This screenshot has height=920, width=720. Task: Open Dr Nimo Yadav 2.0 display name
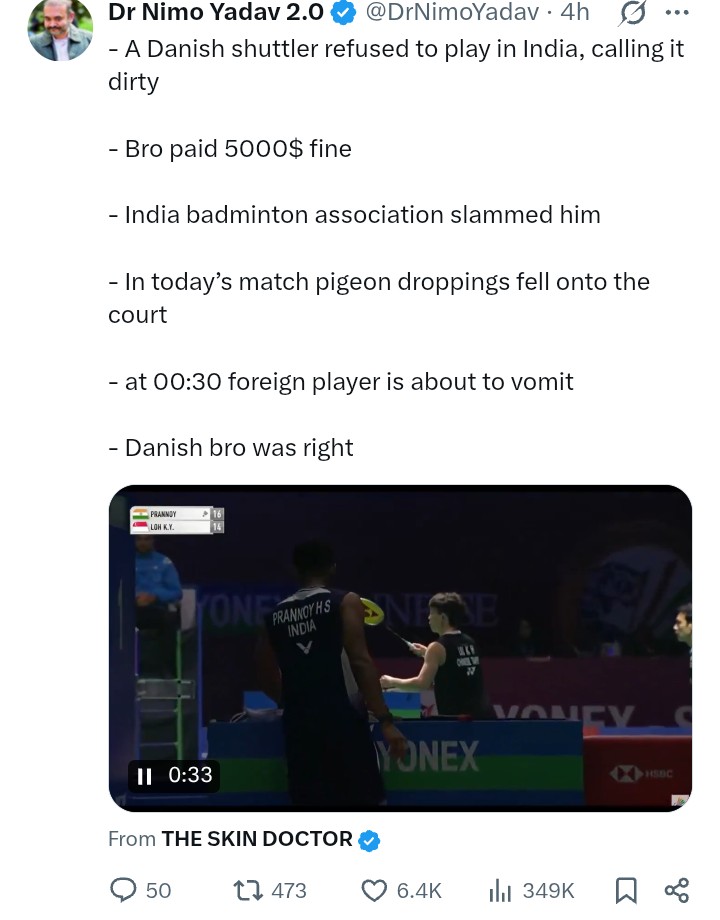(216, 12)
